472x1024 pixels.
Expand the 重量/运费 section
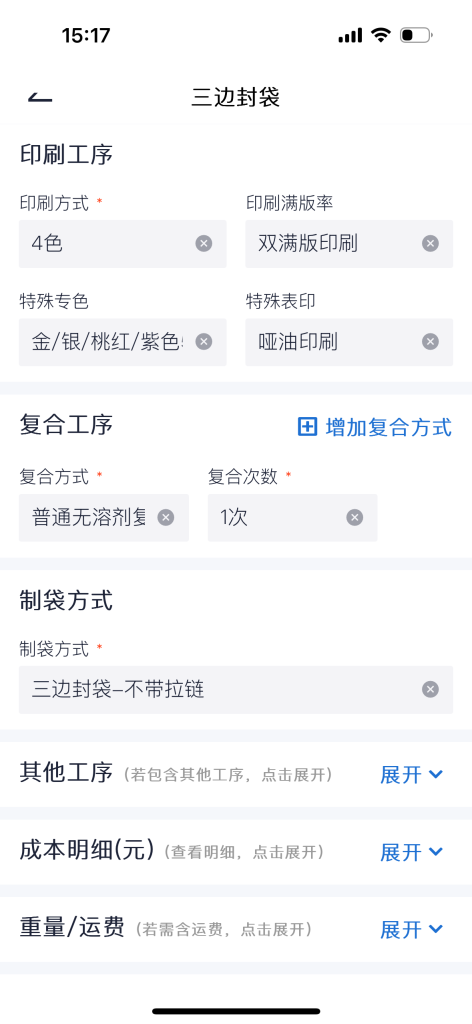tap(411, 930)
